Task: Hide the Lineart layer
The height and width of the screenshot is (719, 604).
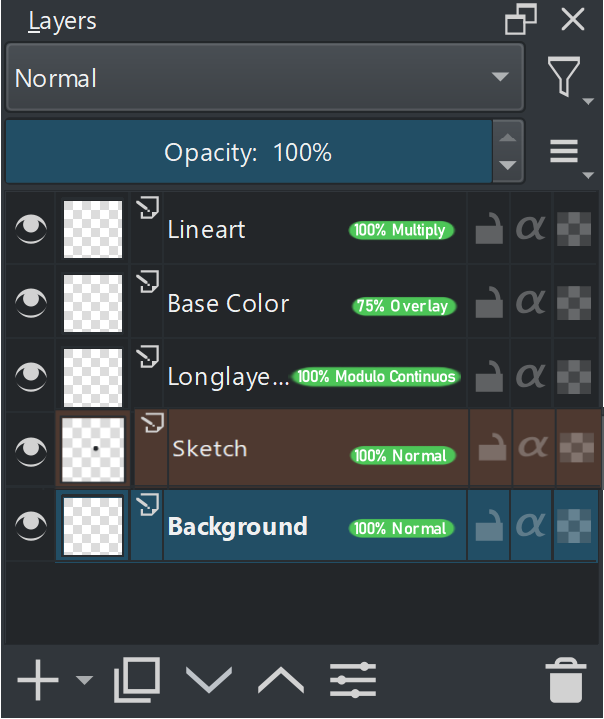Action: pos(31,230)
